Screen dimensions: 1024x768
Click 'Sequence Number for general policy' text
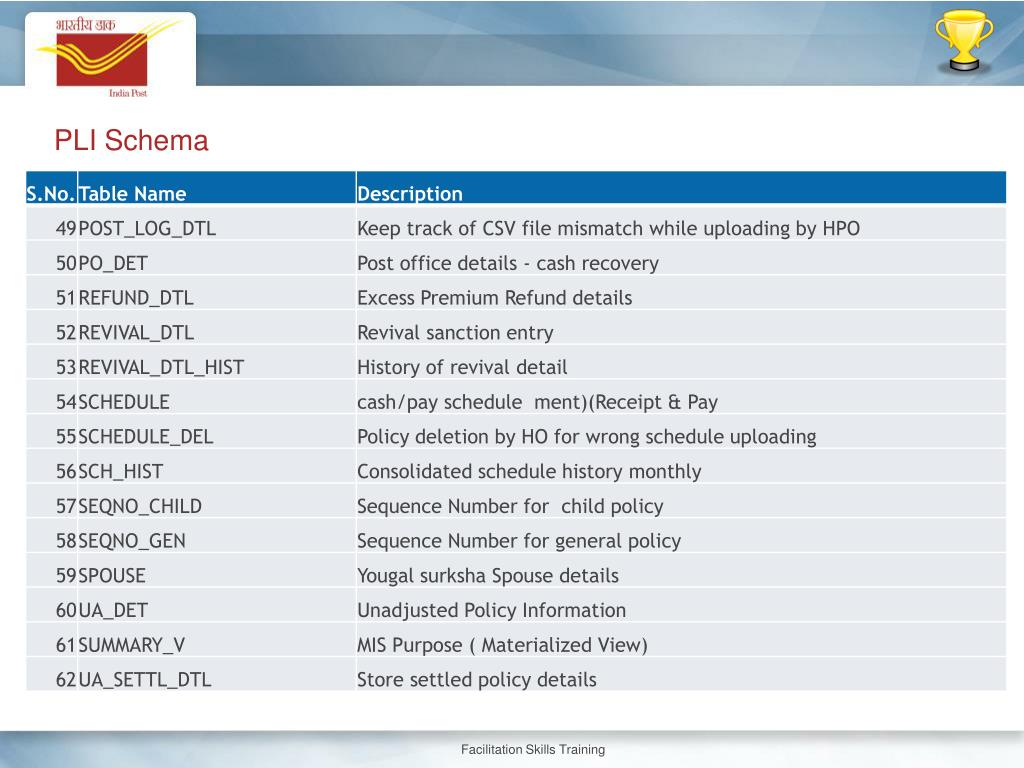(x=519, y=540)
